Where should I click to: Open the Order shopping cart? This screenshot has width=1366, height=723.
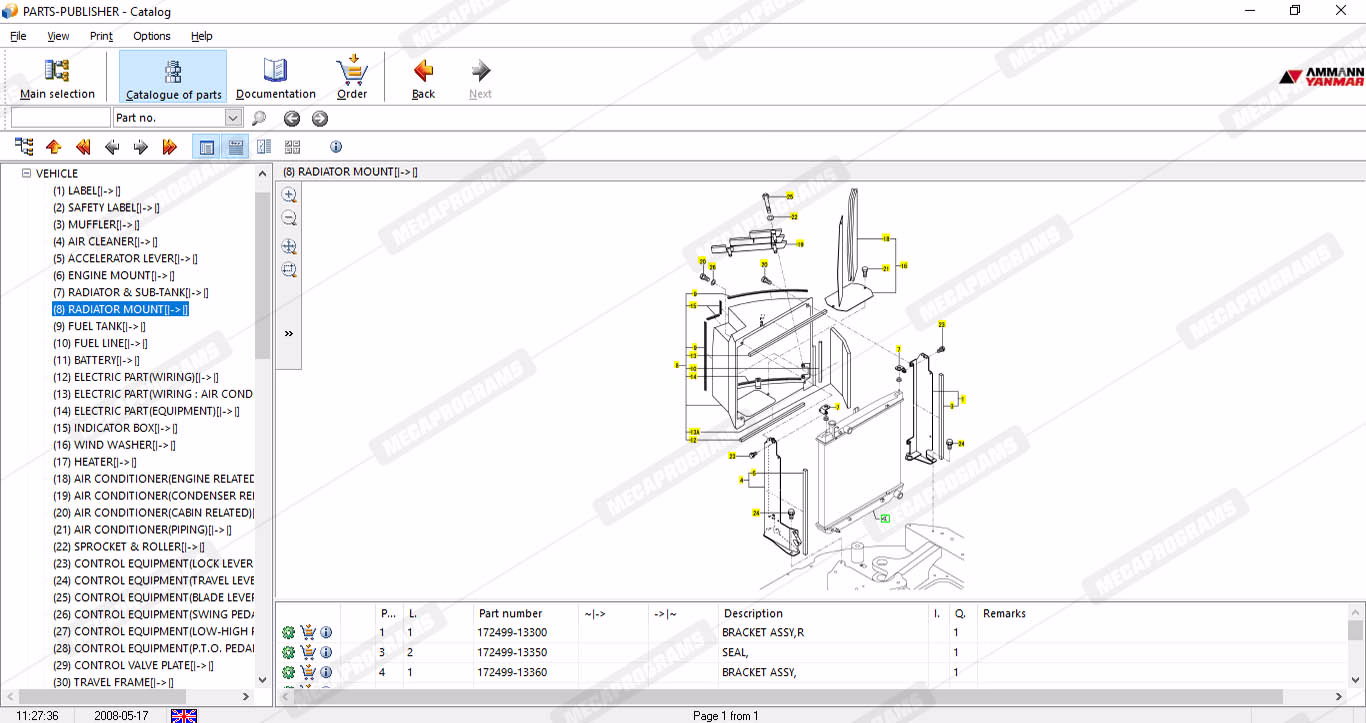click(x=352, y=78)
